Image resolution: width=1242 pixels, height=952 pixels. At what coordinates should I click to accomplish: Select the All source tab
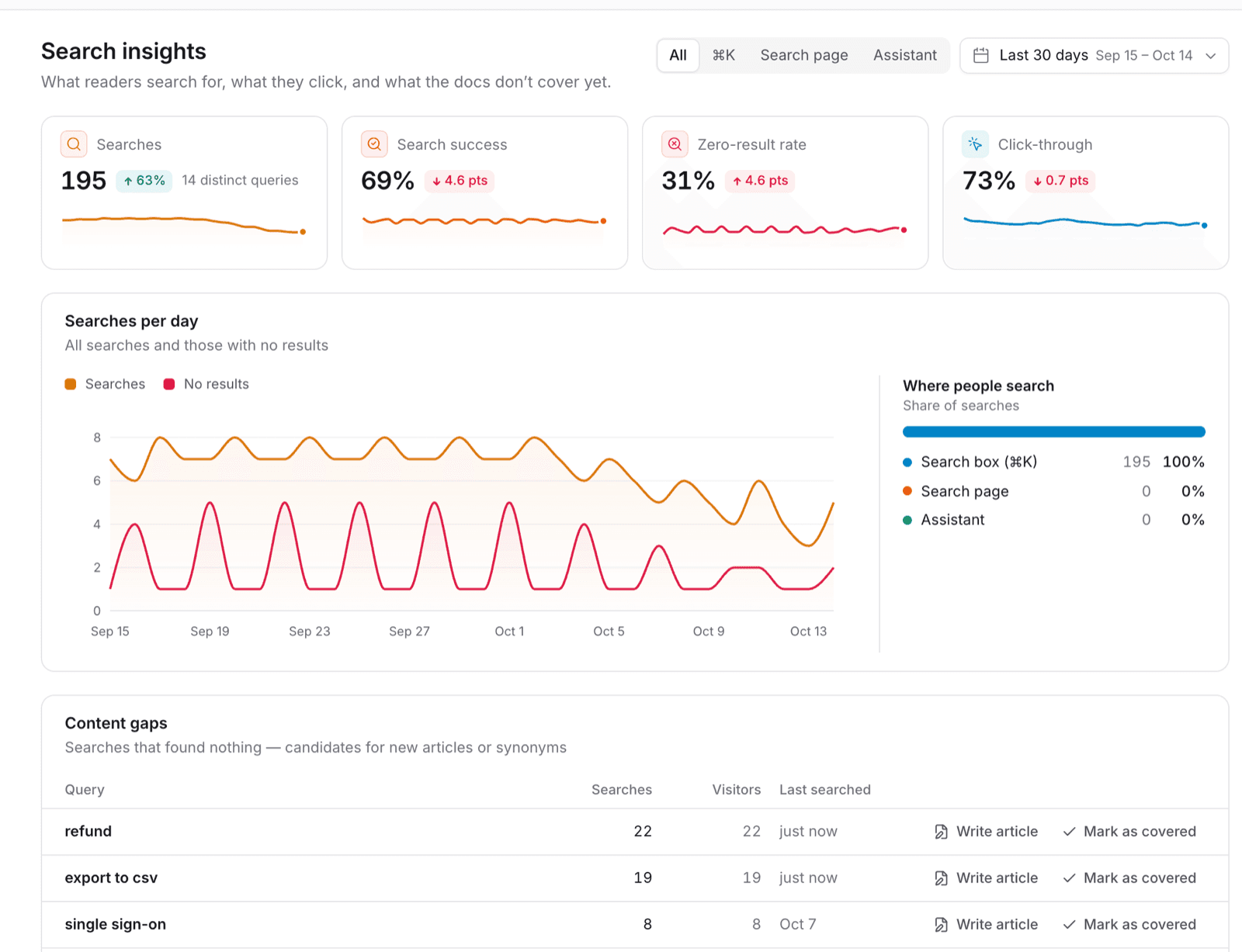point(678,55)
